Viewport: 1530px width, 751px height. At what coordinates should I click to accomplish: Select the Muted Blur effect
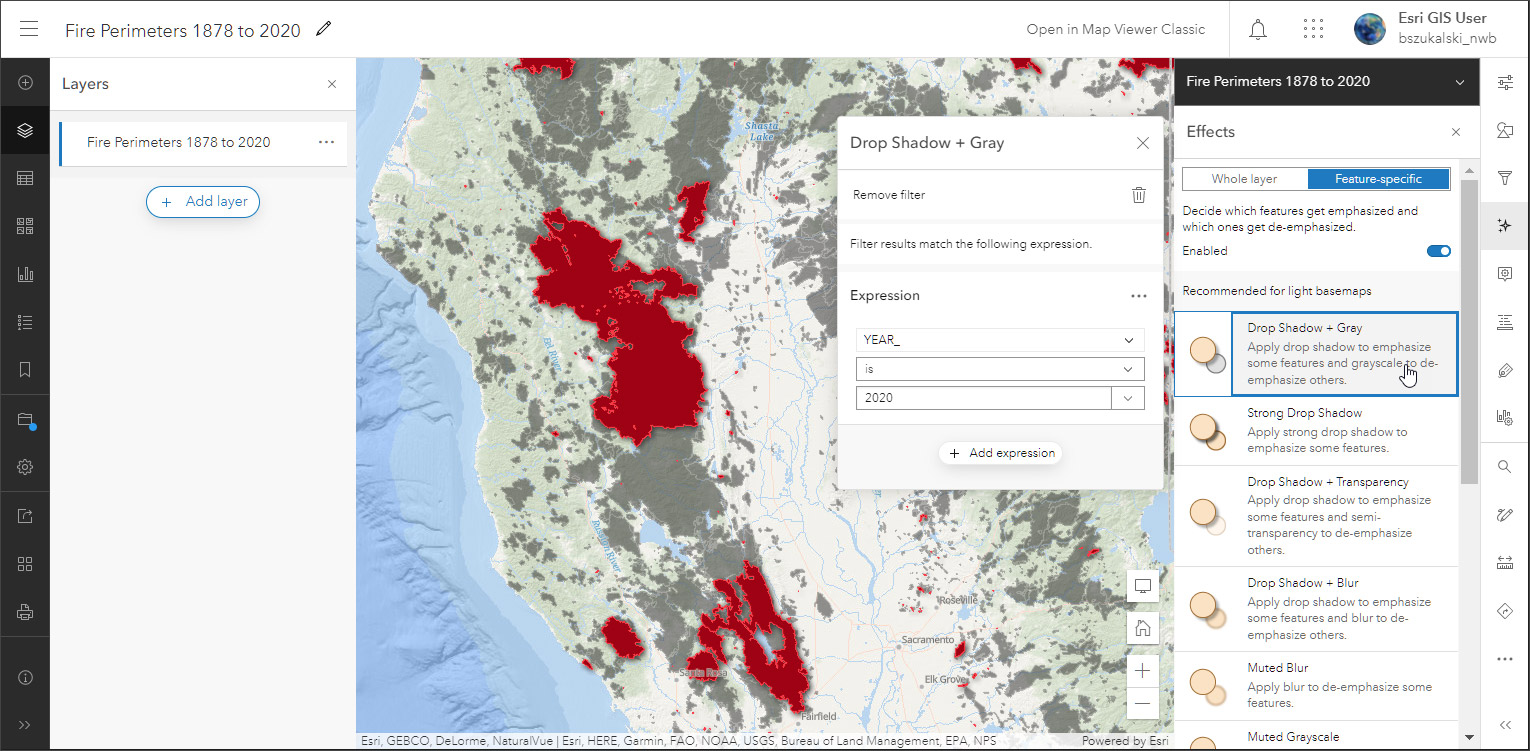tap(1316, 685)
